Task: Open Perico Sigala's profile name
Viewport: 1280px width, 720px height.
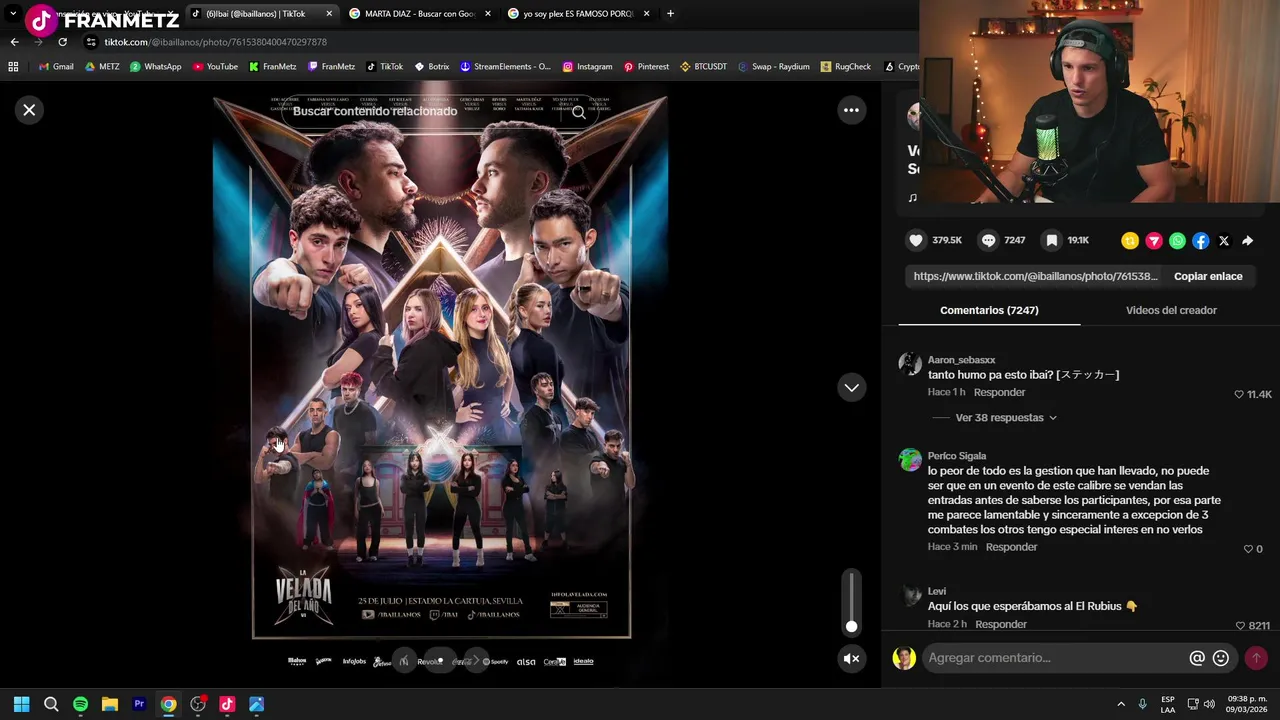Action: (957, 456)
